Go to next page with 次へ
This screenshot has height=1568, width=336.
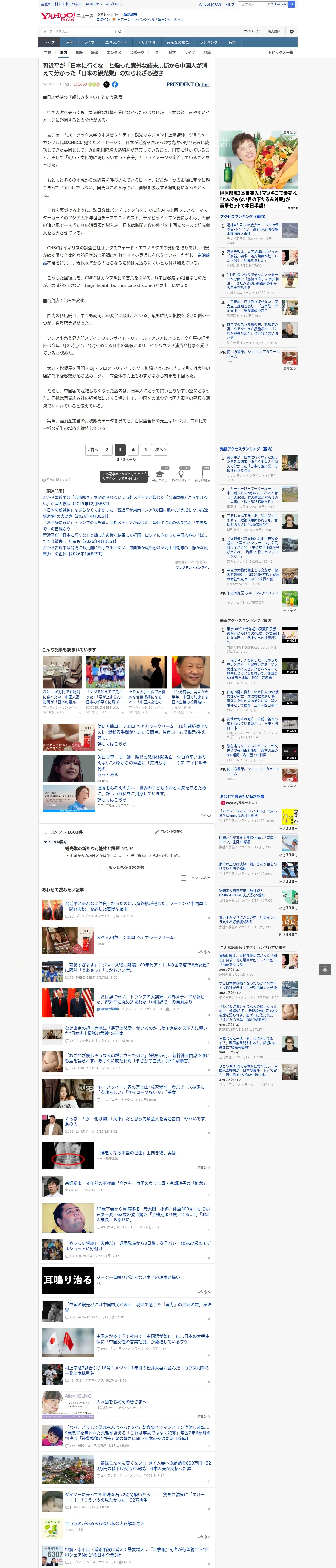pyautogui.click(x=160, y=450)
